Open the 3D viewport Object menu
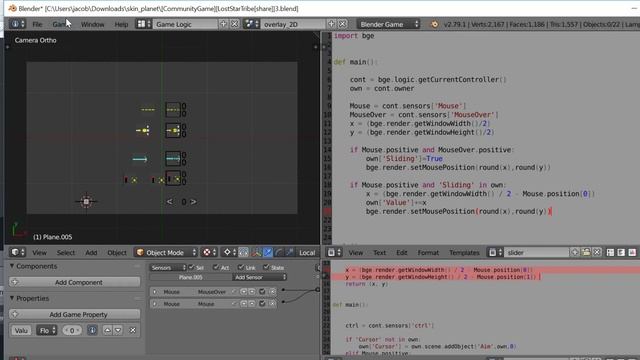This screenshot has width=640, height=360. click(117, 253)
